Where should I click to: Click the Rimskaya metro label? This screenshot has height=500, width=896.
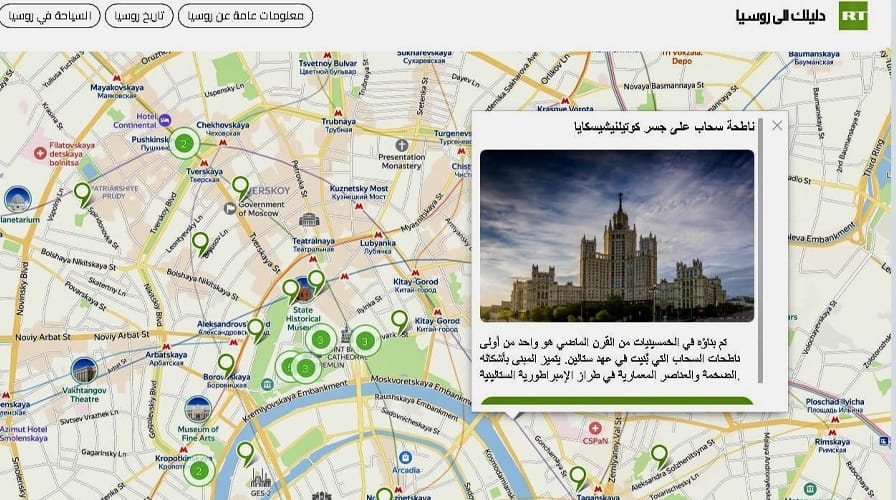832,446
